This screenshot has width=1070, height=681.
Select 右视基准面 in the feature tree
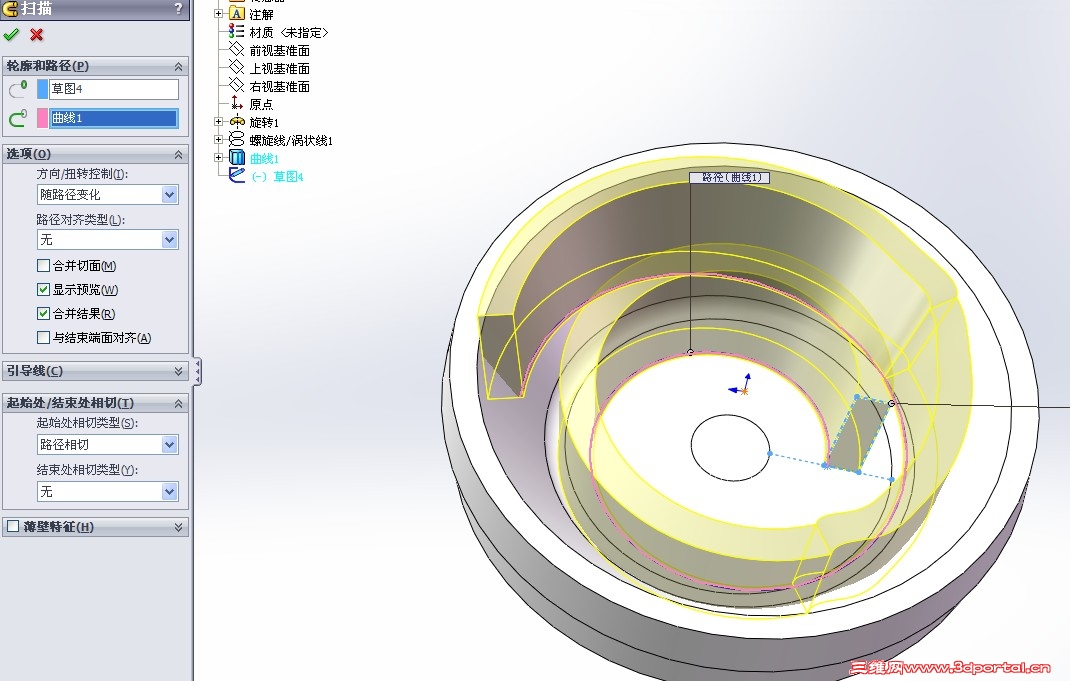(279, 87)
